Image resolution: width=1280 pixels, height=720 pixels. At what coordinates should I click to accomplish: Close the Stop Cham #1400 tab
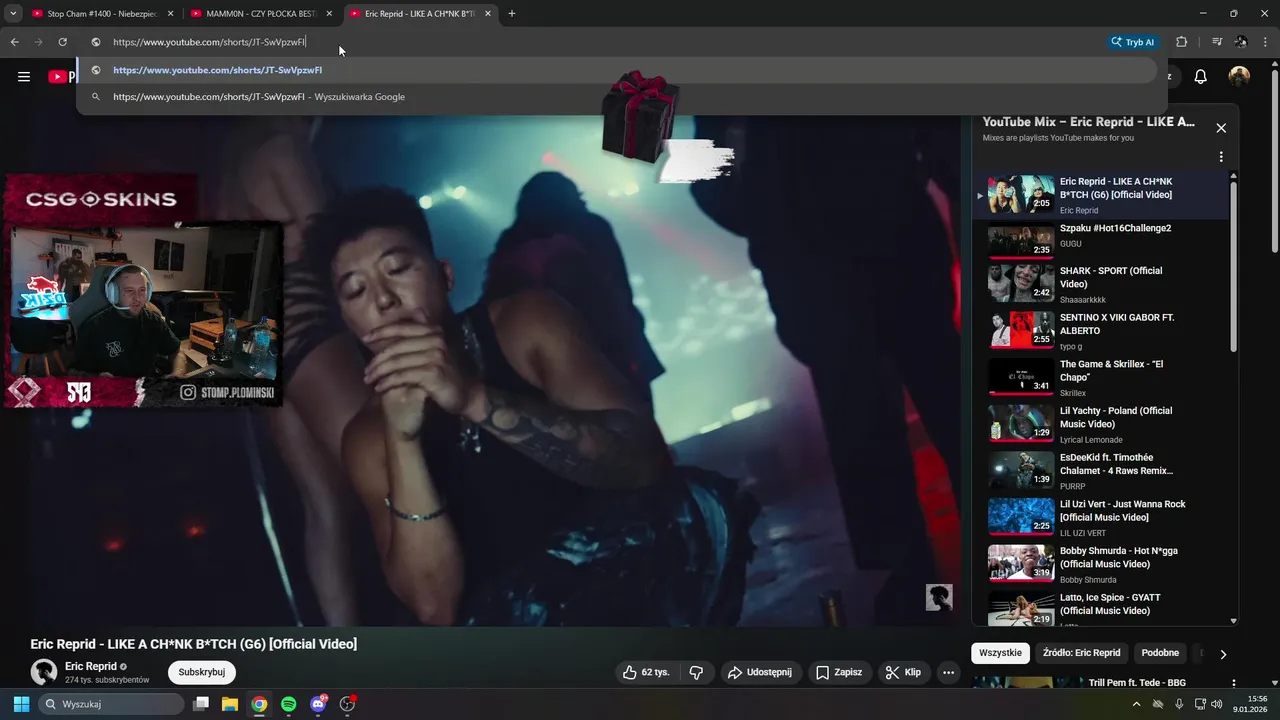pyautogui.click(x=171, y=14)
